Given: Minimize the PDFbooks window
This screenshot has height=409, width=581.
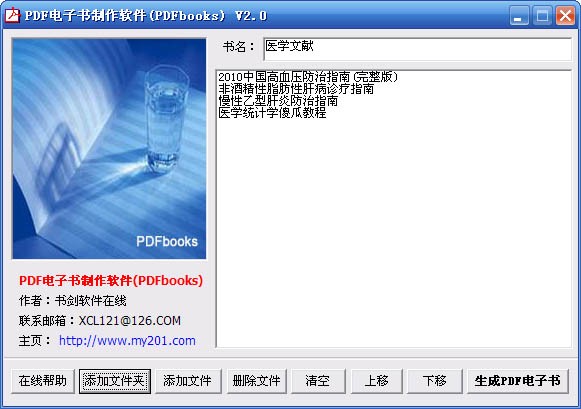Looking at the screenshot, I should pyautogui.click(x=519, y=16).
